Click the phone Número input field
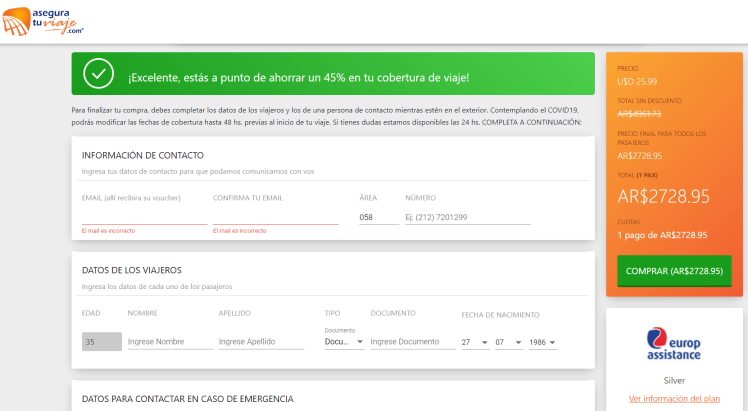Image resolution: width=748 pixels, height=411 pixels. 465,217
